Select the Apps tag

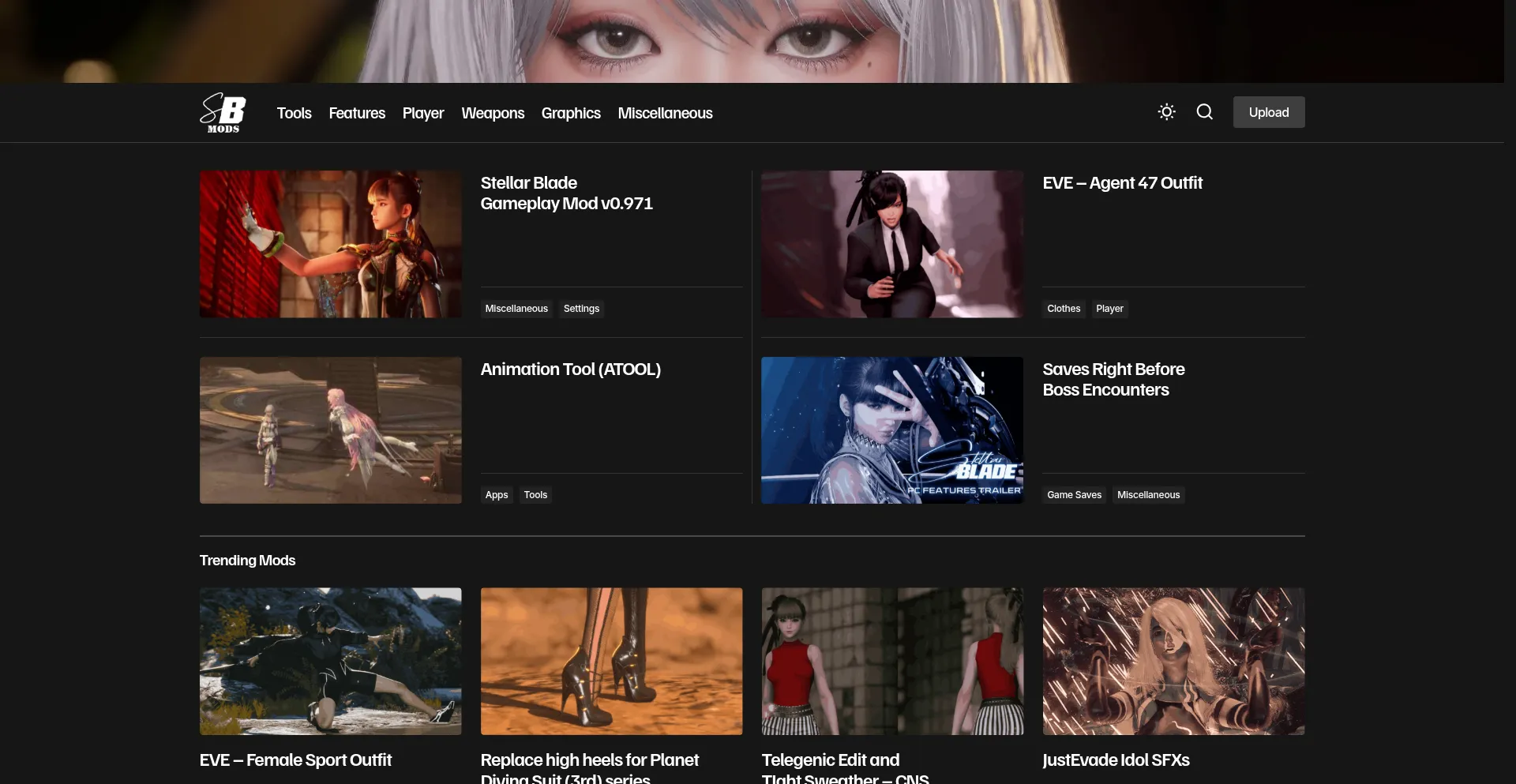(x=497, y=495)
